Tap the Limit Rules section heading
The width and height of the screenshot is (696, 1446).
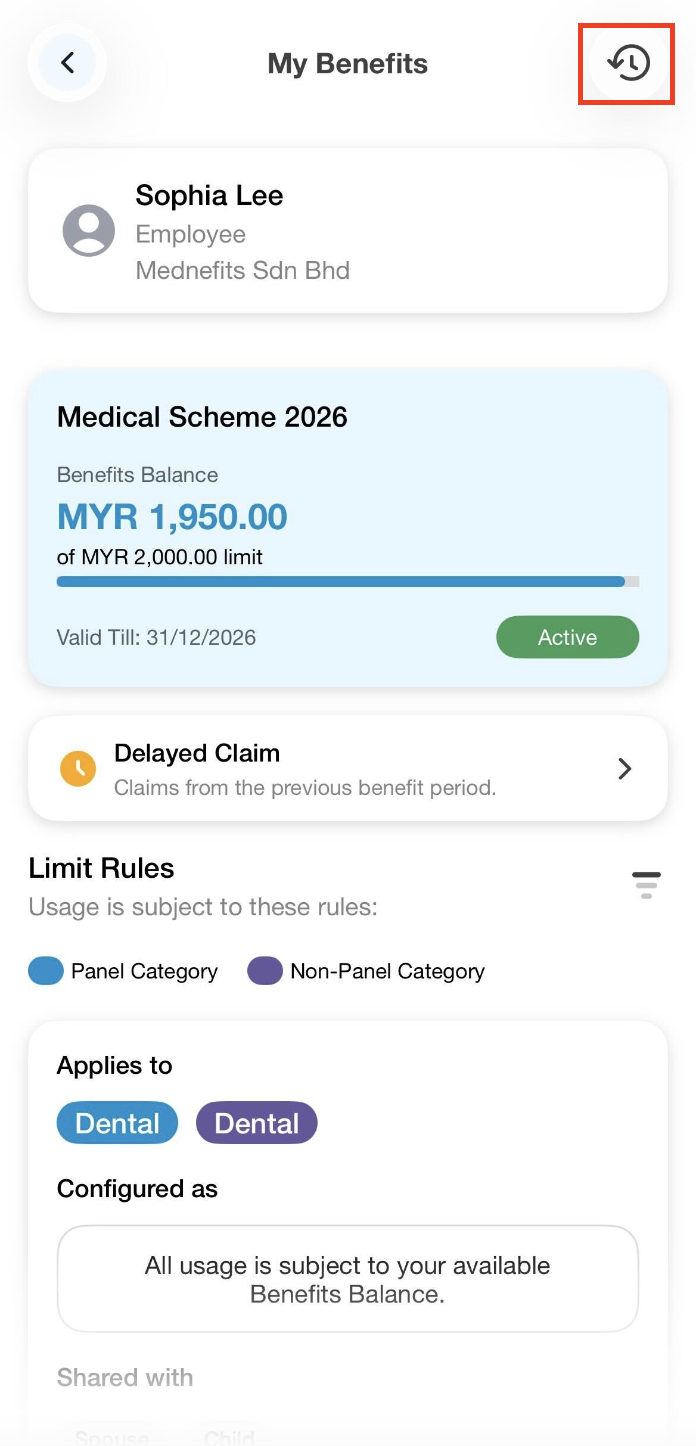pos(101,868)
